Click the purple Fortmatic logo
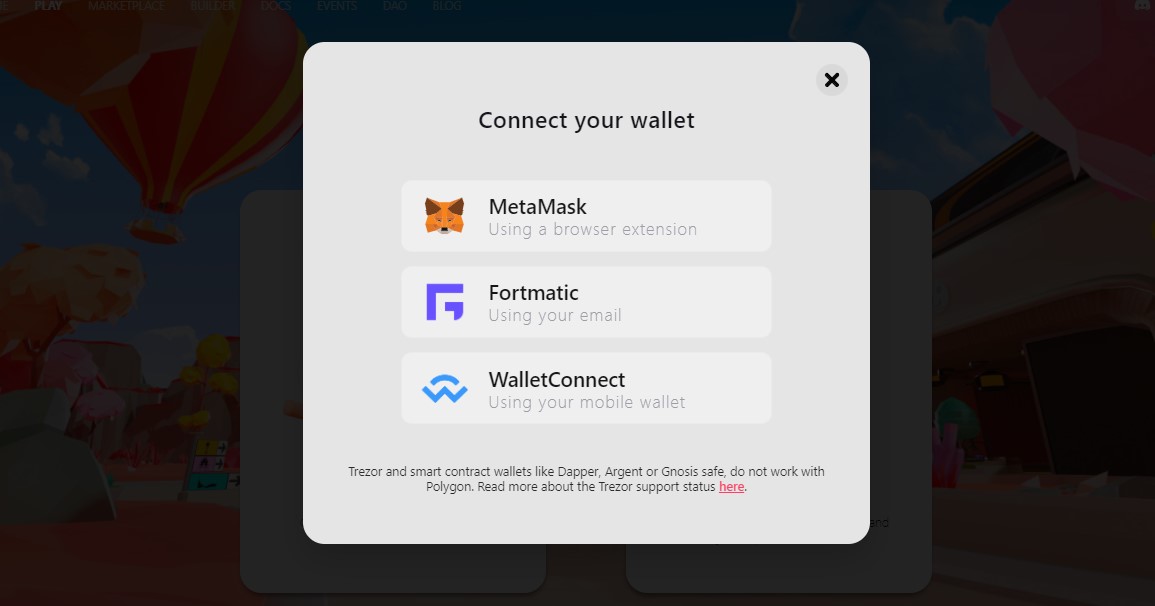Image resolution: width=1155 pixels, height=606 pixels. [x=445, y=302]
